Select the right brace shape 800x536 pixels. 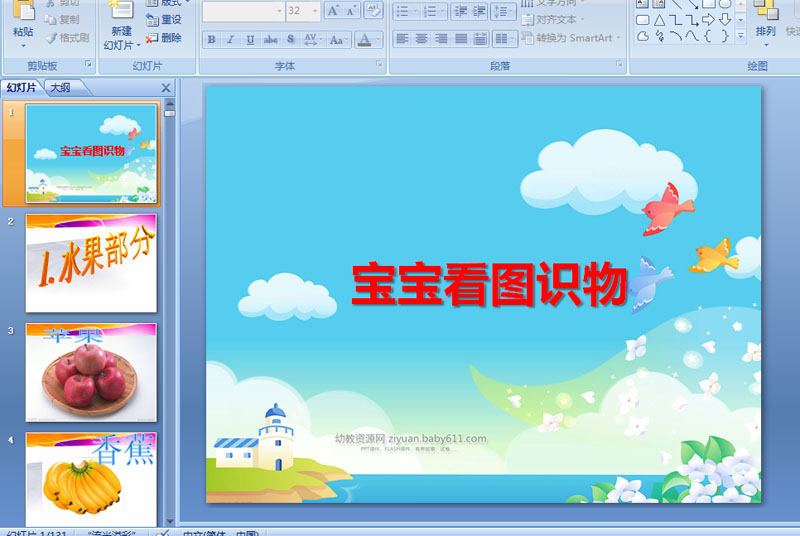[725, 36]
